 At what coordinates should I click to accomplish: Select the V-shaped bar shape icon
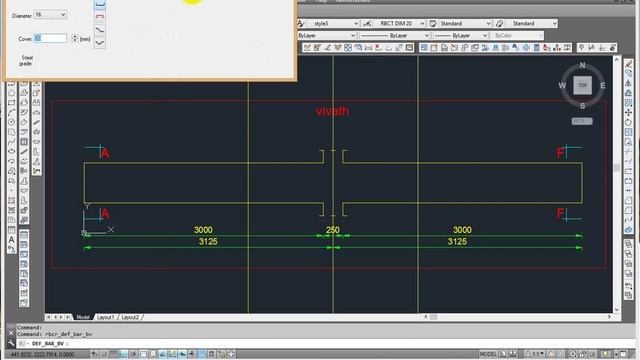coord(100,42)
